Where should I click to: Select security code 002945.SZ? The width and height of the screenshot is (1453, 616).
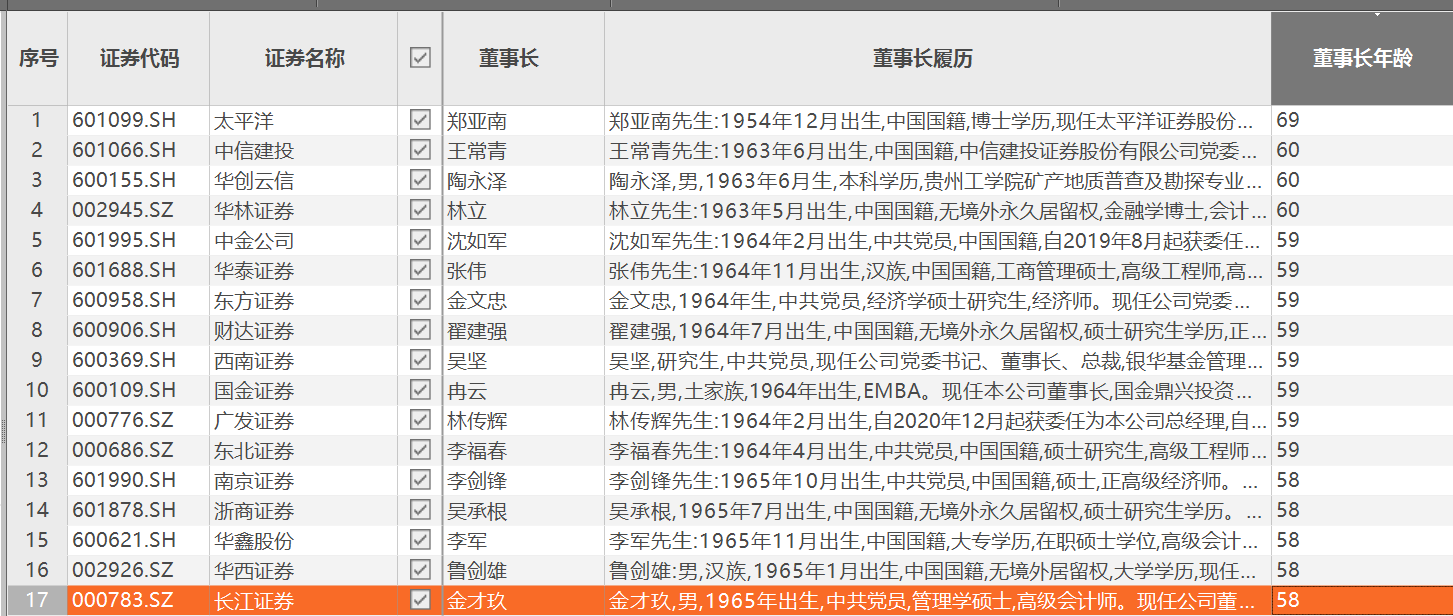click(123, 211)
